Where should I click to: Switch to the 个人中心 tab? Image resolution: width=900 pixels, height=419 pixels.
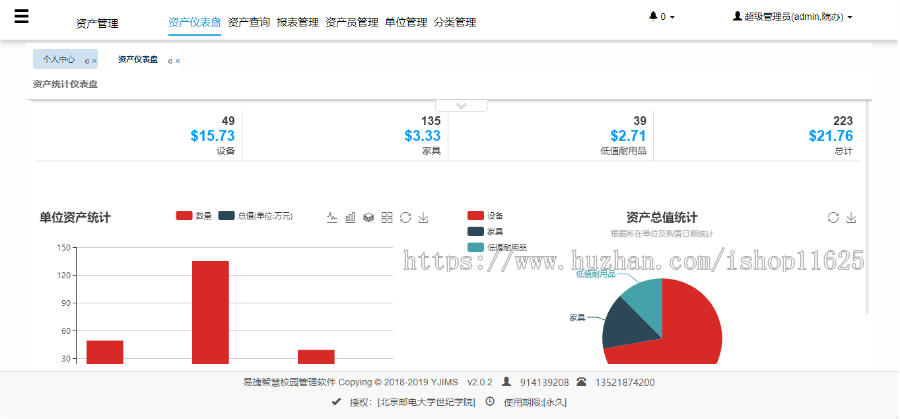coord(59,60)
